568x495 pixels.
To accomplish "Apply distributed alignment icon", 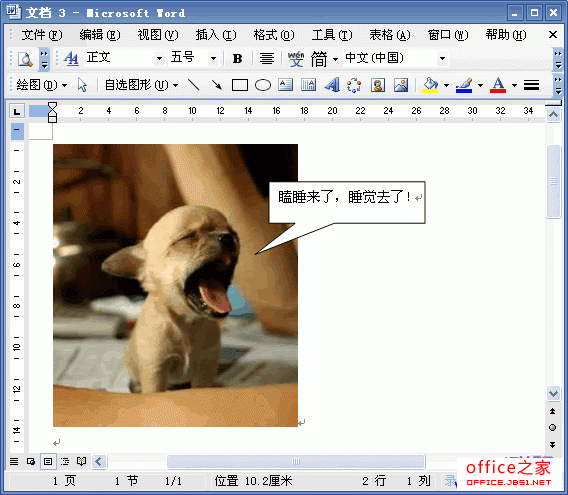I will pyautogui.click(x=267, y=58).
